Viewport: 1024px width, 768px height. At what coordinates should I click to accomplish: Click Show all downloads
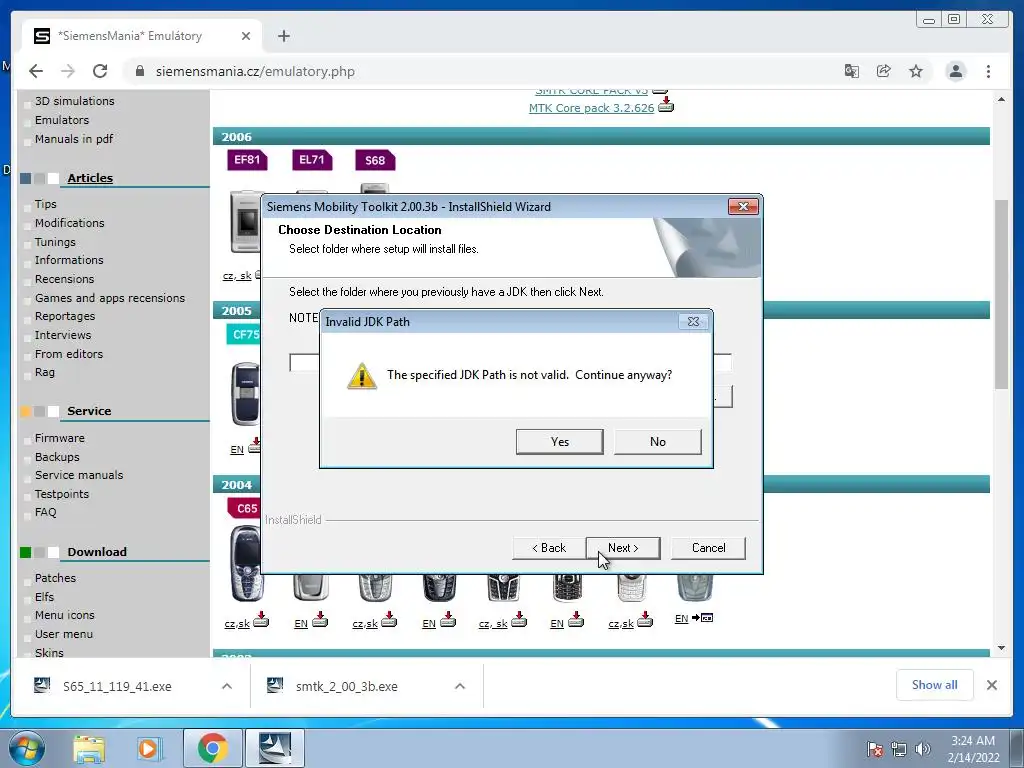click(x=935, y=684)
